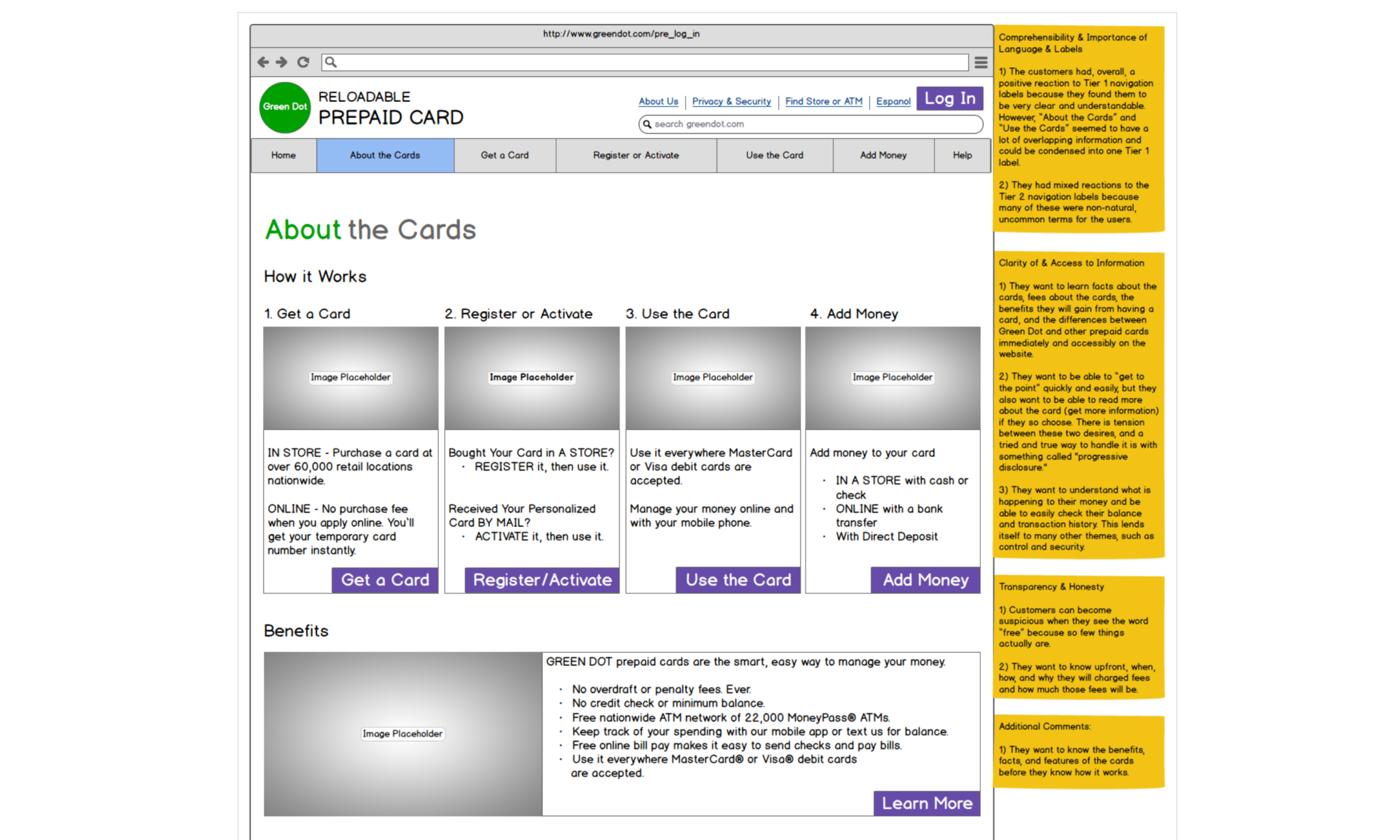Image resolution: width=1400 pixels, height=840 pixels.
Task: Open the browser hamburger menu icon
Action: point(980,62)
